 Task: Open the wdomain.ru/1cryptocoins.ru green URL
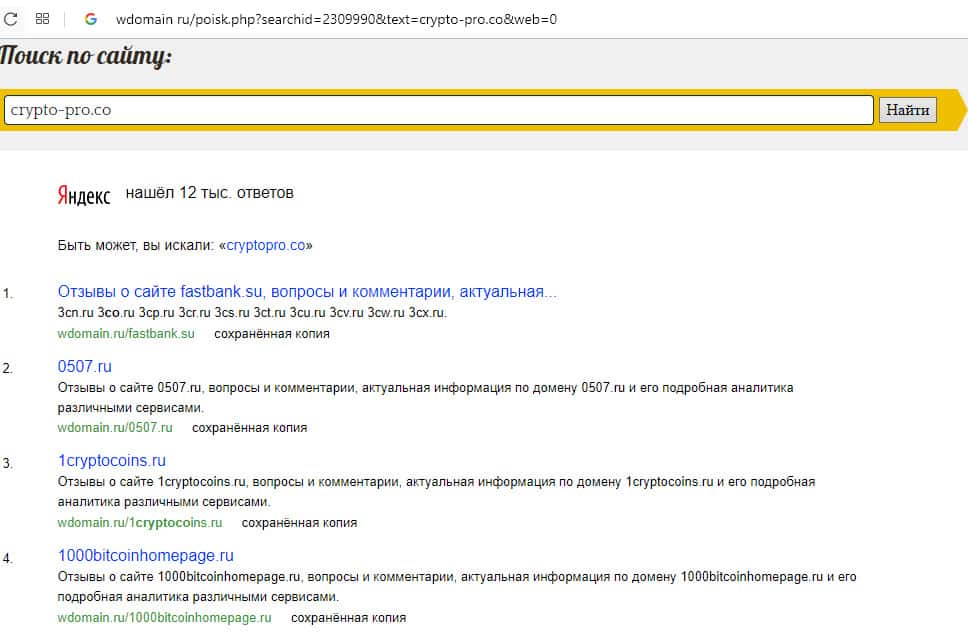(x=140, y=523)
